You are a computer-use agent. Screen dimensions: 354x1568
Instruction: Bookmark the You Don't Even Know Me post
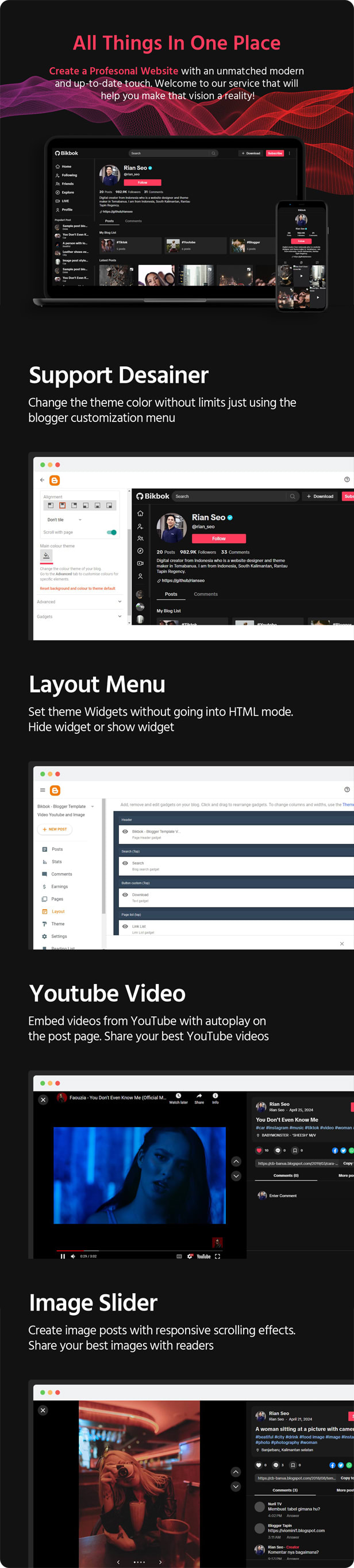pos(294,1150)
